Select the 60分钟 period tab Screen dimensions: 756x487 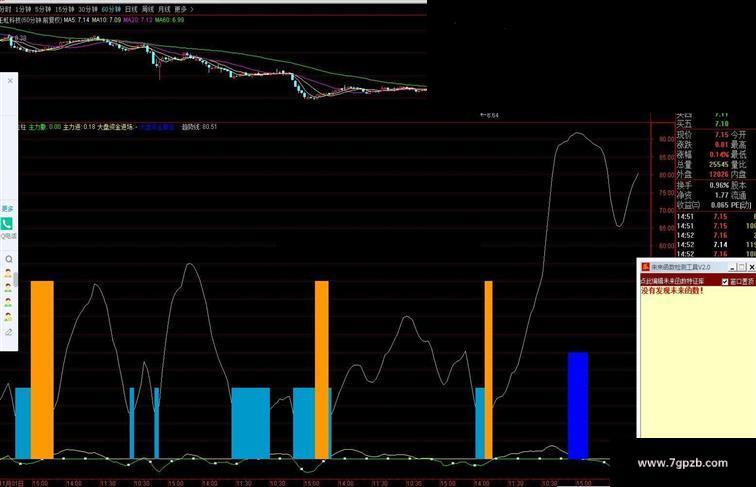pyautogui.click(x=111, y=9)
